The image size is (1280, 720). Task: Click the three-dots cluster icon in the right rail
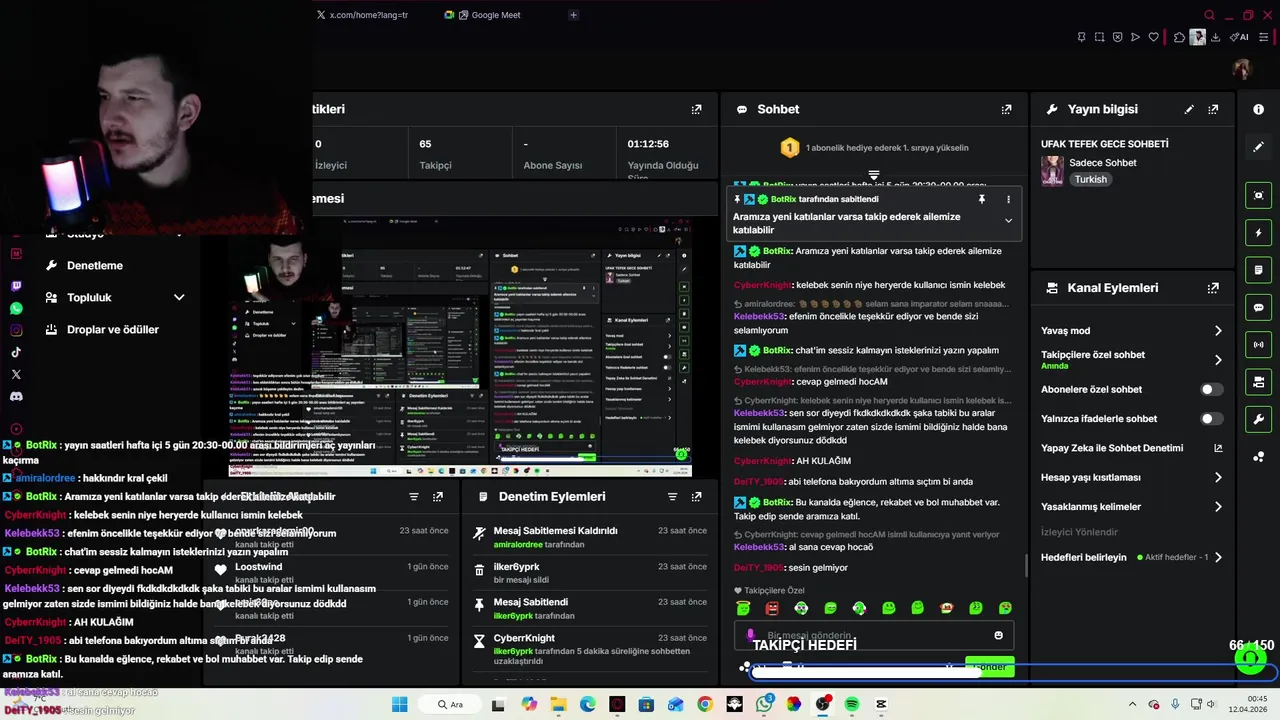(1258, 457)
